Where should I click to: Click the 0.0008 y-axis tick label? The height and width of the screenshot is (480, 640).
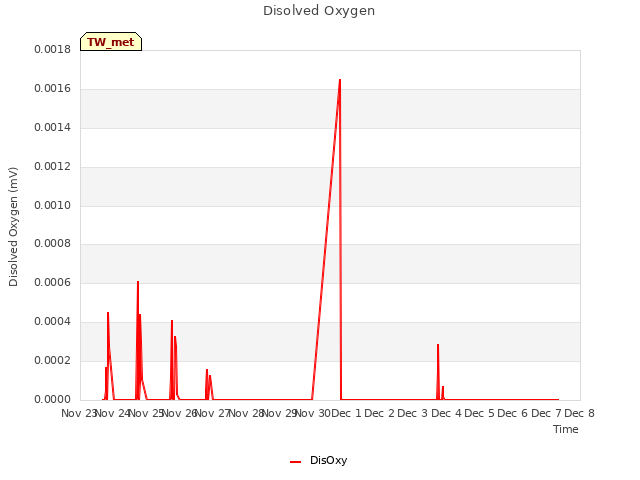(x=52, y=244)
